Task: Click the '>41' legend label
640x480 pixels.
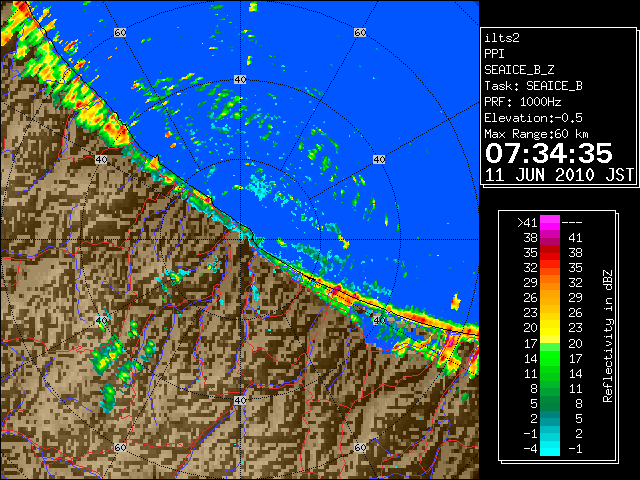Action: pyautogui.click(x=527, y=223)
